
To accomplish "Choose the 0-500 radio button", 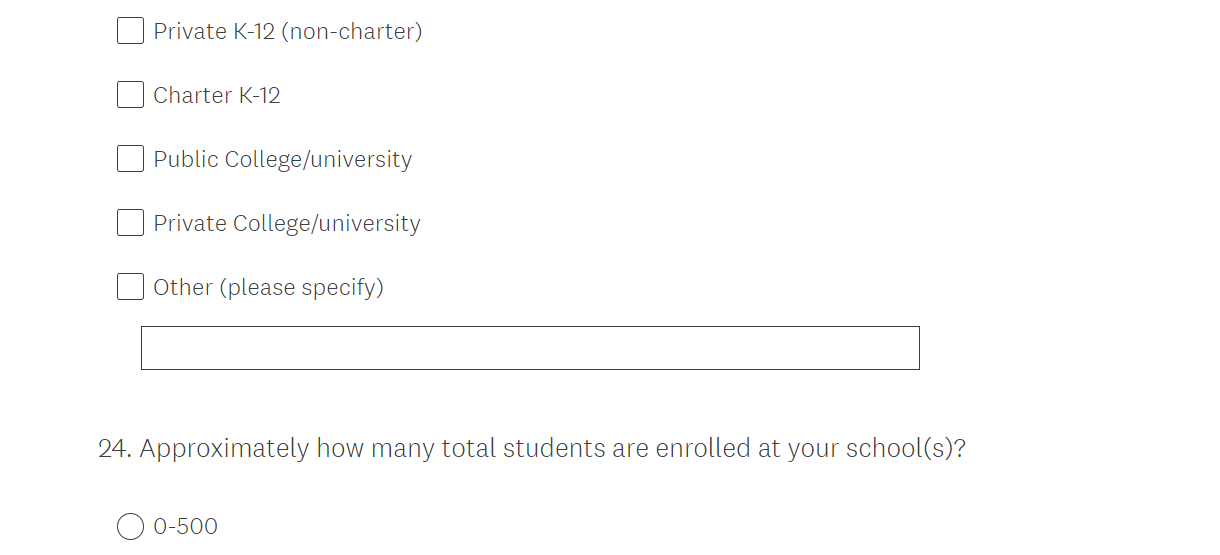I will coord(130,526).
